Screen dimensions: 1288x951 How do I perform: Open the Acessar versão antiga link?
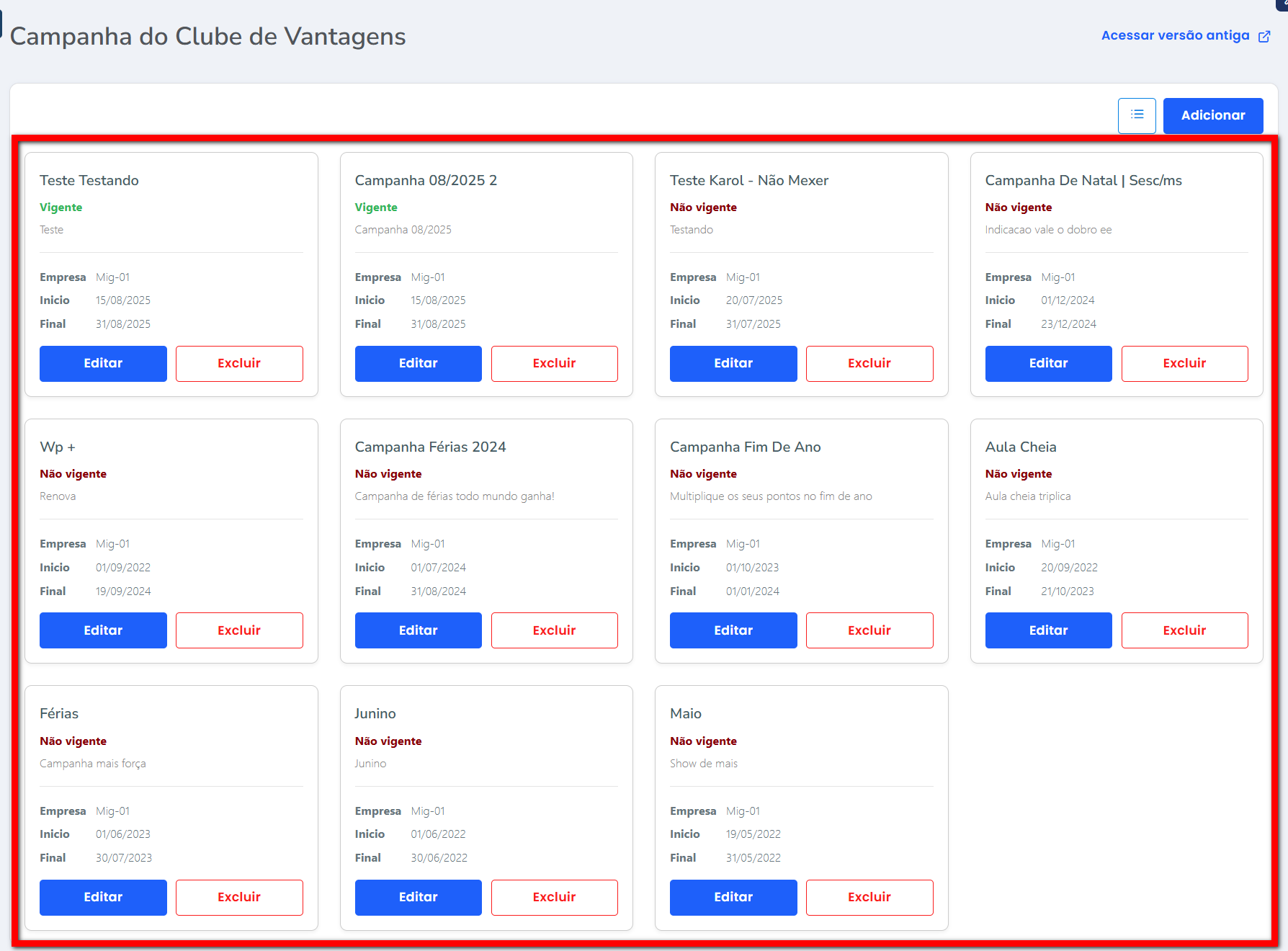click(x=1175, y=35)
